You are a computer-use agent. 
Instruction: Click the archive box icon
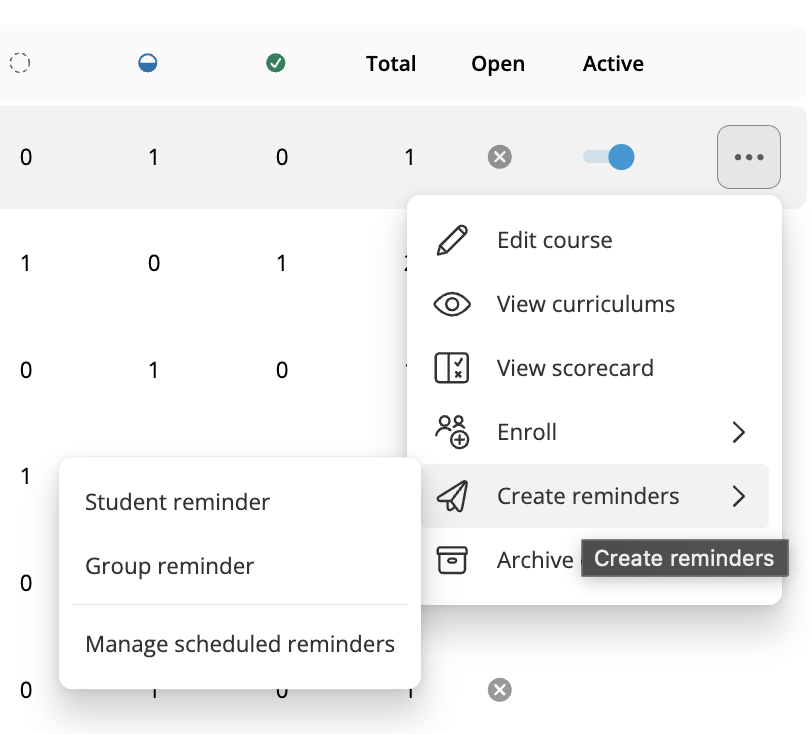pyautogui.click(x=452, y=560)
